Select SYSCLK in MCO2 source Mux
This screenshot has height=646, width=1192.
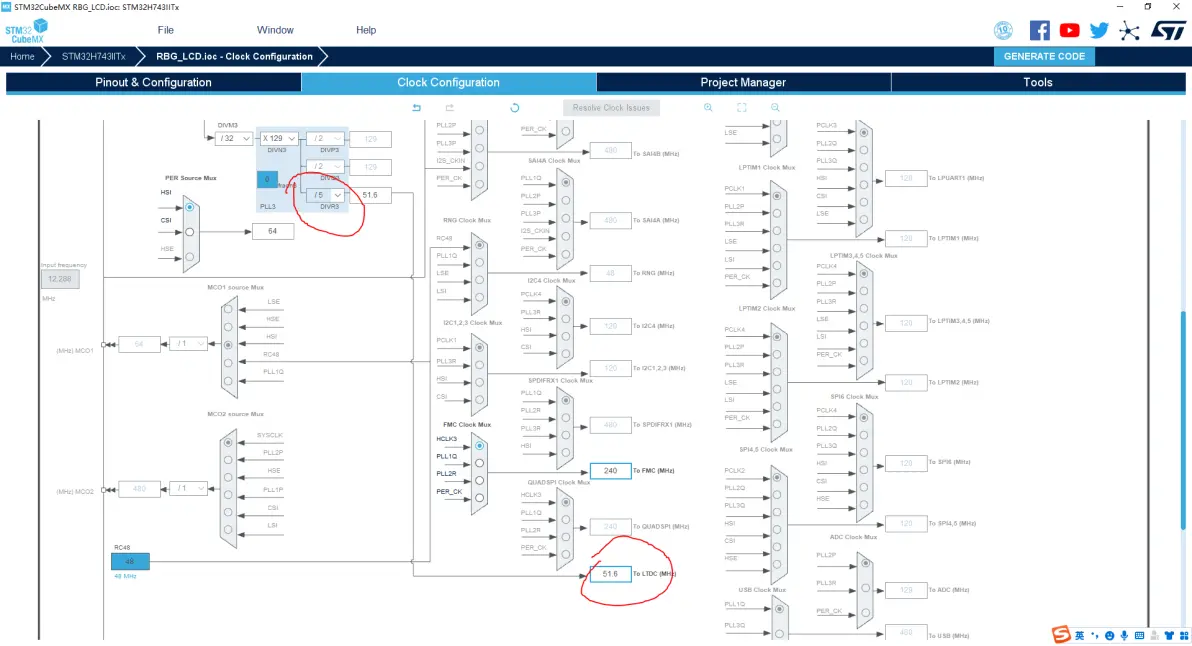click(x=228, y=442)
